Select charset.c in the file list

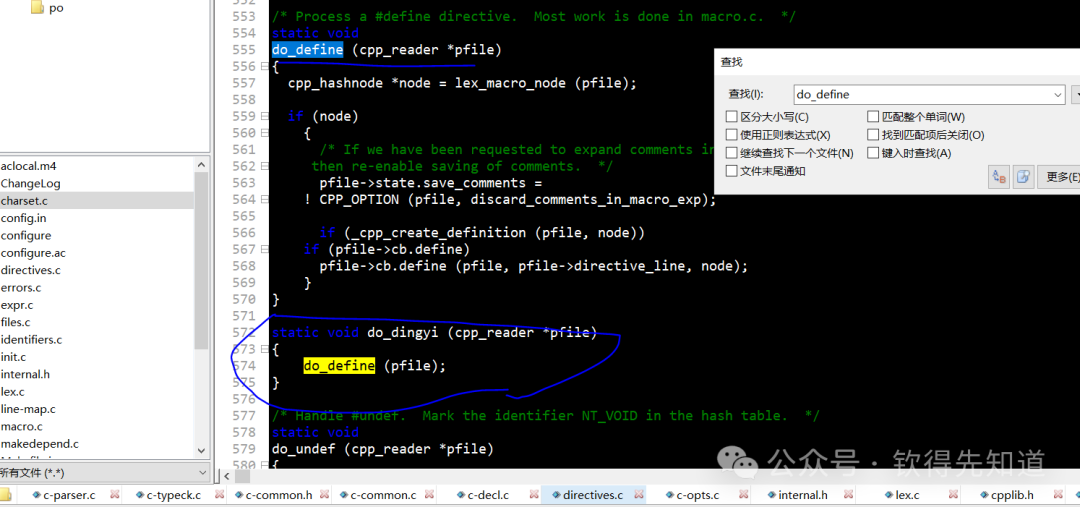point(24,200)
